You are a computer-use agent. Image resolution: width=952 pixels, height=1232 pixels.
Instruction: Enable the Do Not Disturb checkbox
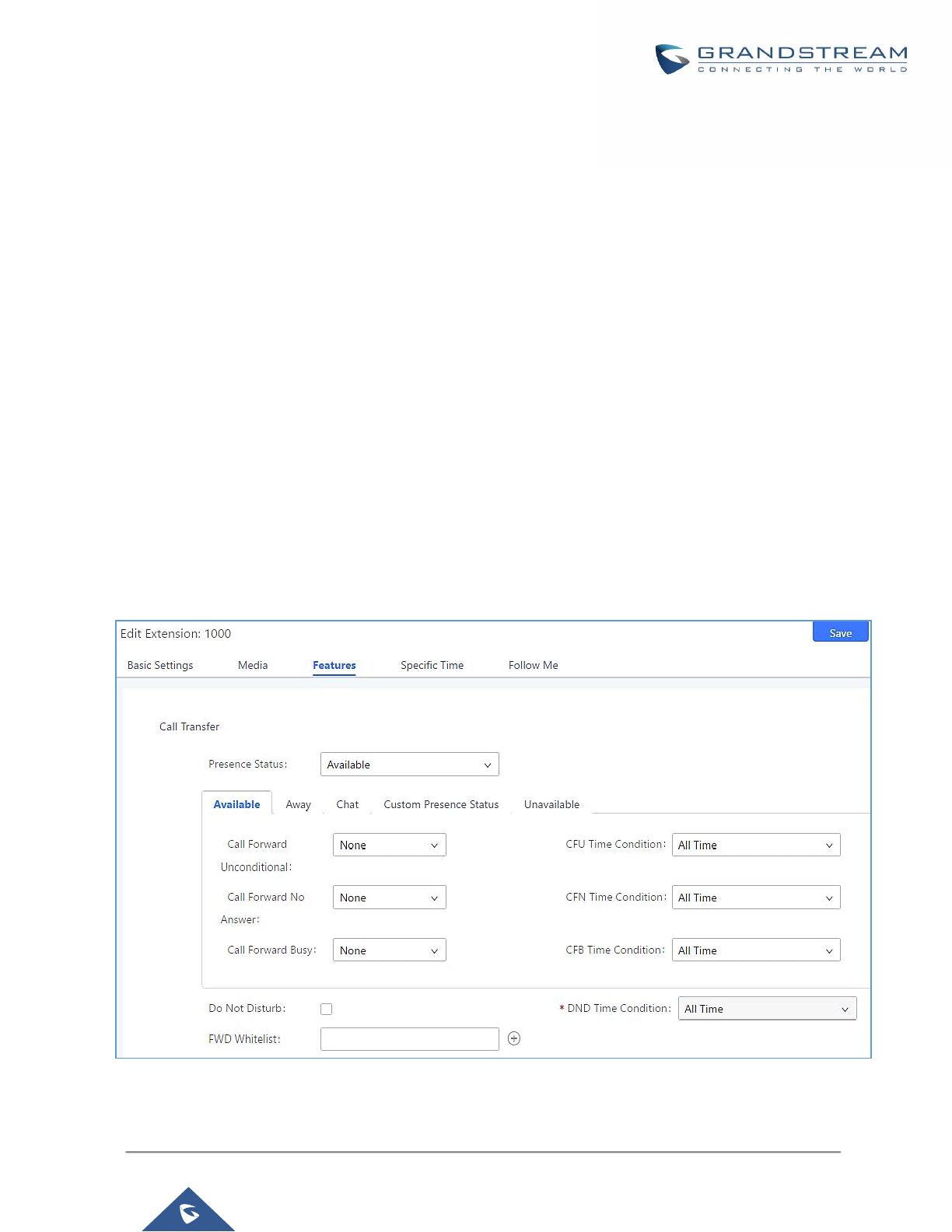[x=327, y=1009]
